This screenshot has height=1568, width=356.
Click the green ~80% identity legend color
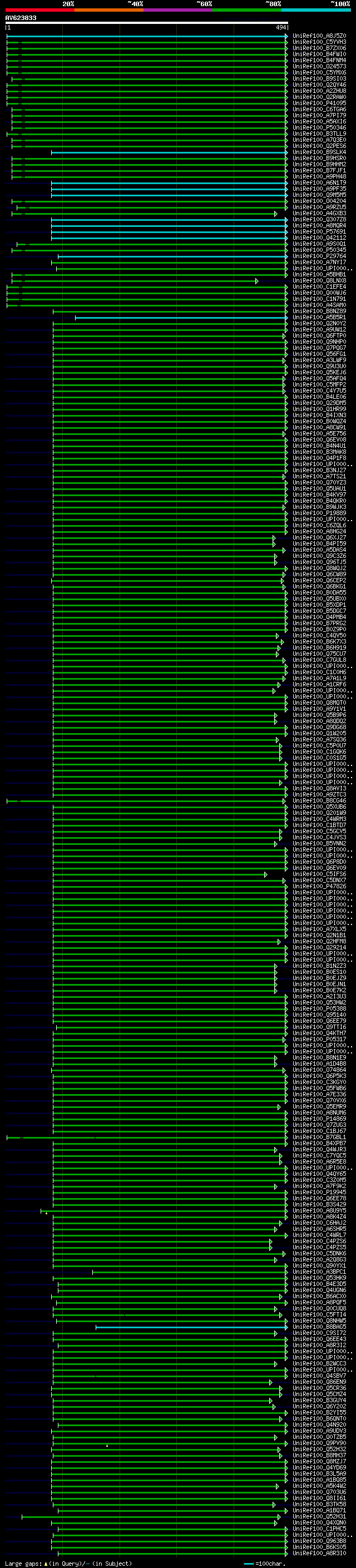[247, 10]
